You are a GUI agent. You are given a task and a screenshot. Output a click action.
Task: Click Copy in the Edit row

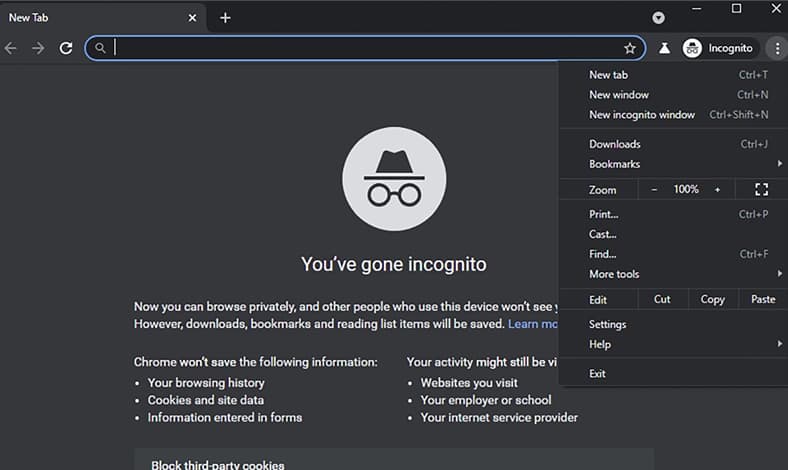[x=713, y=300]
